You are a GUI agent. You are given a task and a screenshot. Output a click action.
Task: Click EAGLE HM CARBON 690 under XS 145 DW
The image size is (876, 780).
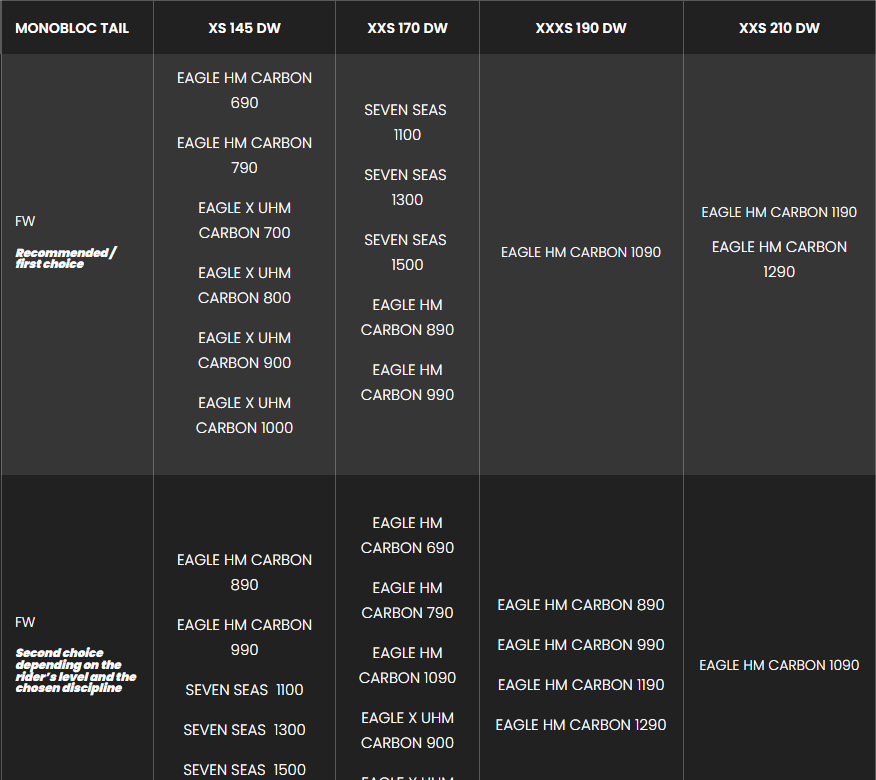click(244, 90)
